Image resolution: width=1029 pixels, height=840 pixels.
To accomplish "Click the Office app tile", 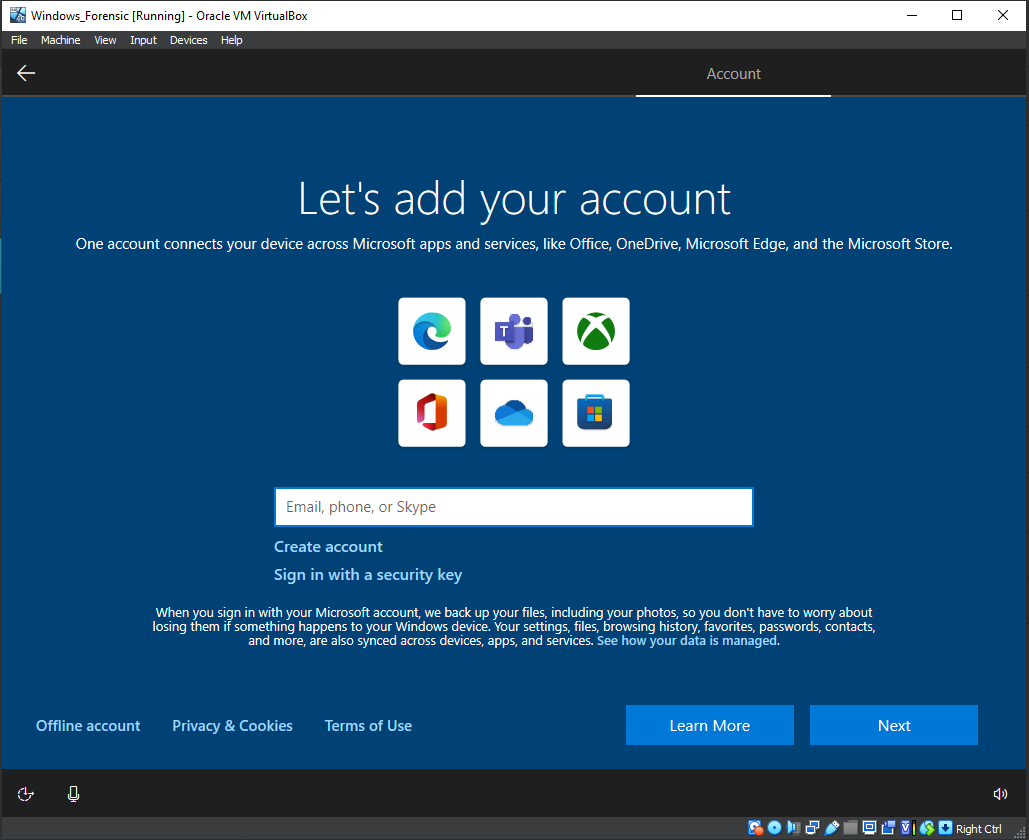I will pyautogui.click(x=432, y=413).
